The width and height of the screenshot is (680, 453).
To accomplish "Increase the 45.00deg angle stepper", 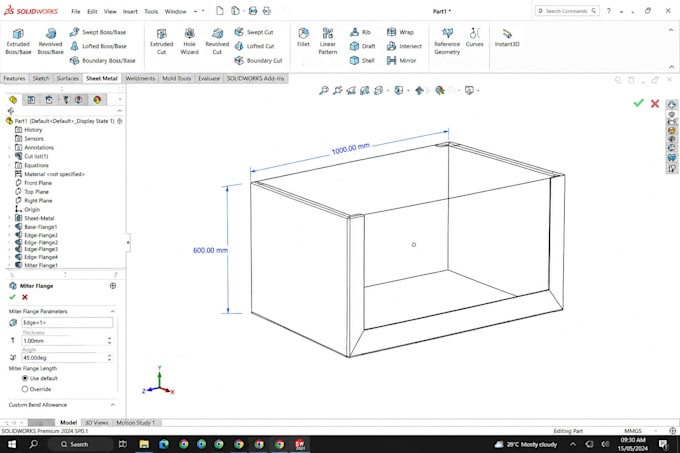I will point(109,355).
